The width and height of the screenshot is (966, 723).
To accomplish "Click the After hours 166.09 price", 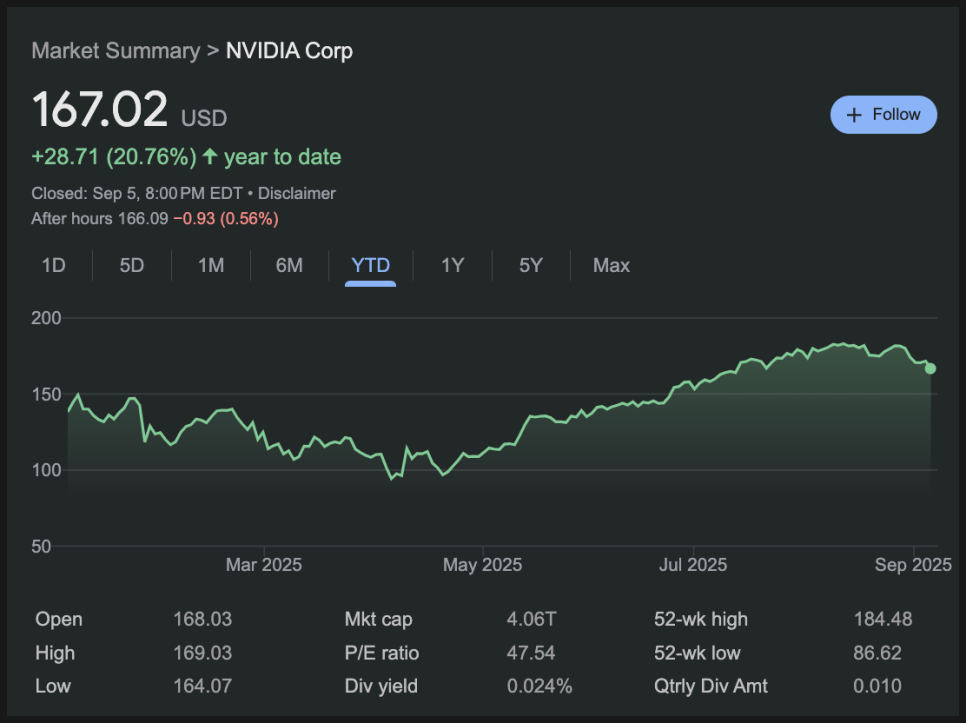I will (100, 219).
